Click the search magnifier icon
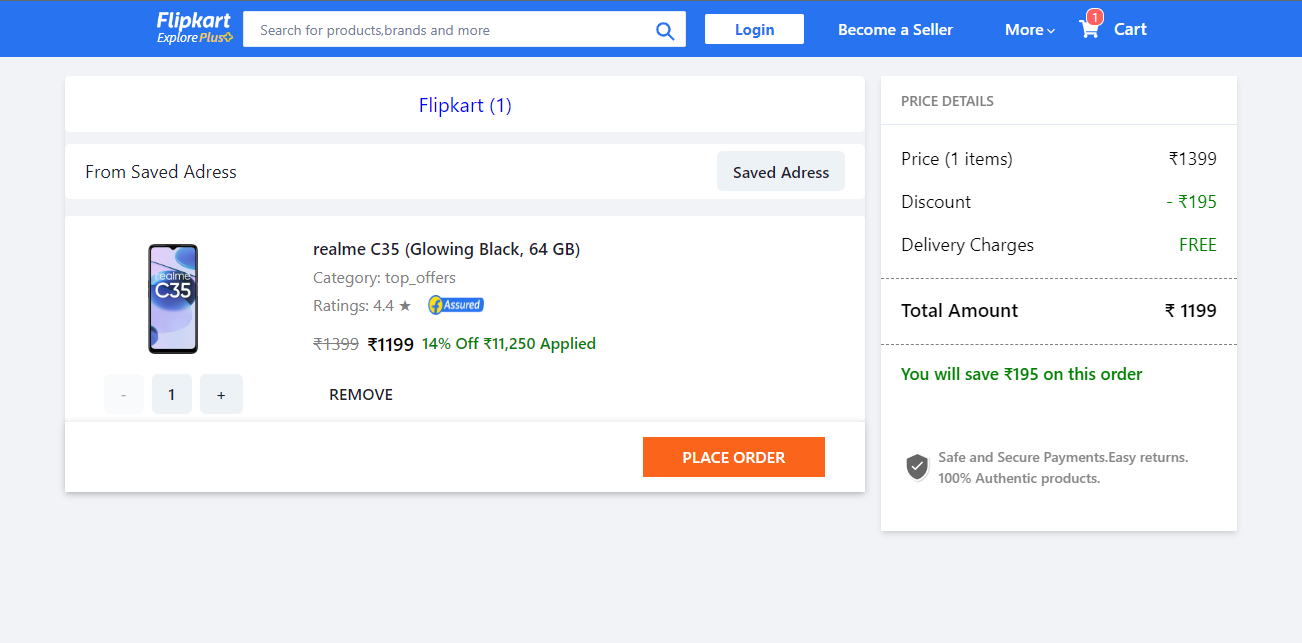Image resolution: width=1302 pixels, height=643 pixels. click(665, 31)
